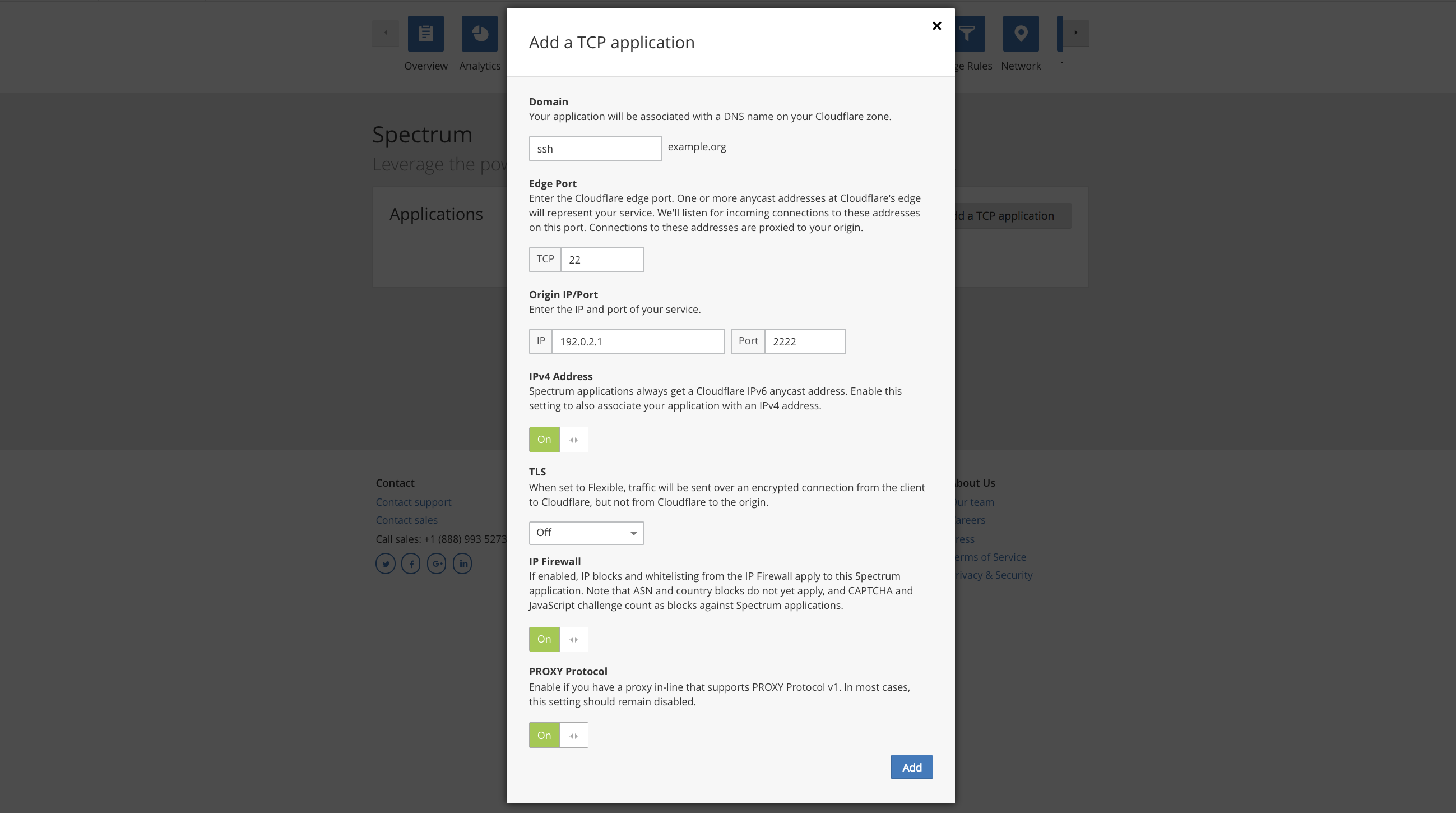This screenshot has width=1456, height=813.
Task: Enter origin IP address in IP field
Action: 638,341
